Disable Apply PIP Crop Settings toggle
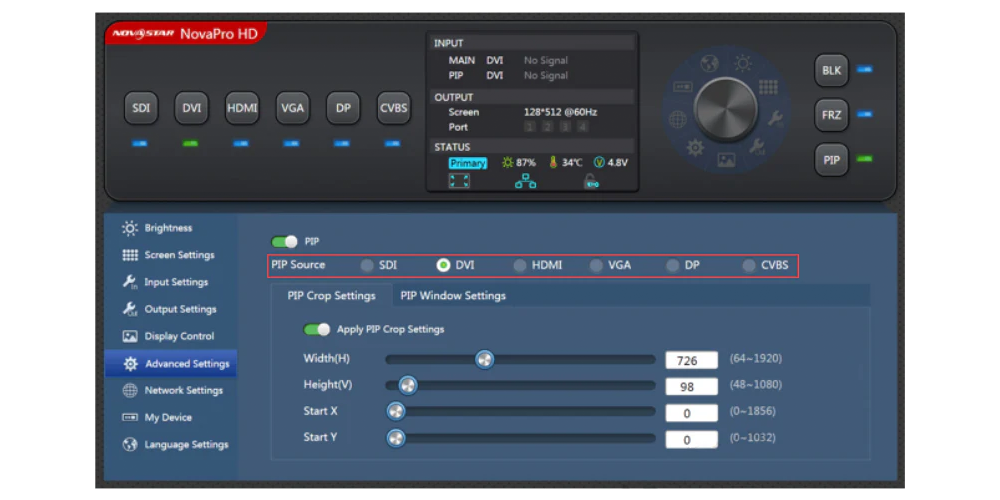The height and width of the screenshot is (500, 1000). click(x=316, y=329)
